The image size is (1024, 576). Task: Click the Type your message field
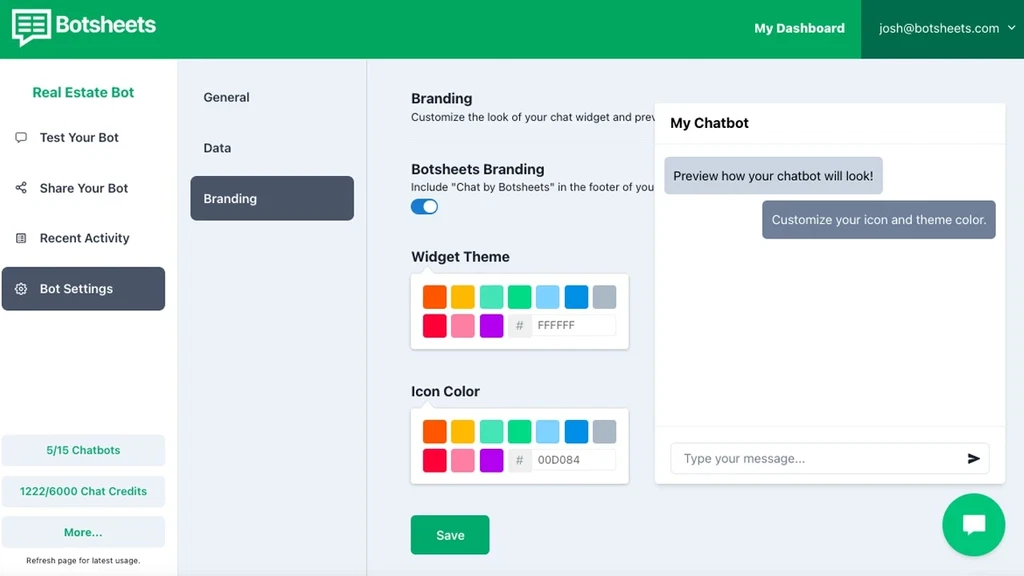pyautogui.click(x=815, y=459)
